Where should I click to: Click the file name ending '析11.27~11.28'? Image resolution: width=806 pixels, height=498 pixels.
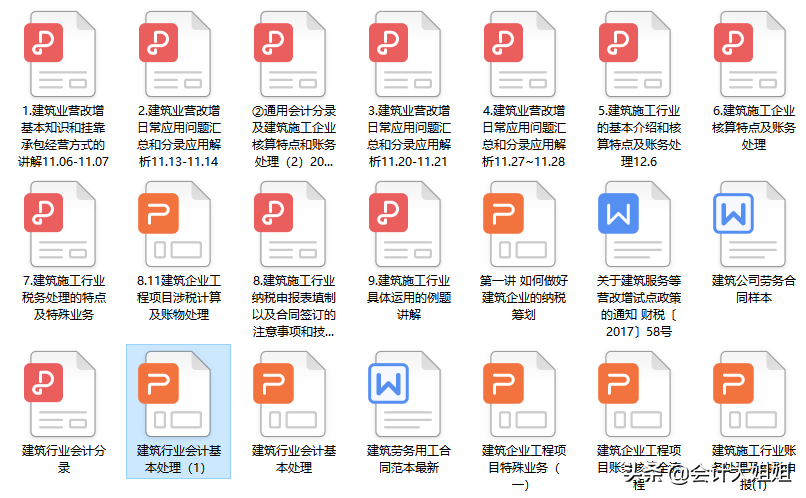pyautogui.click(x=524, y=136)
